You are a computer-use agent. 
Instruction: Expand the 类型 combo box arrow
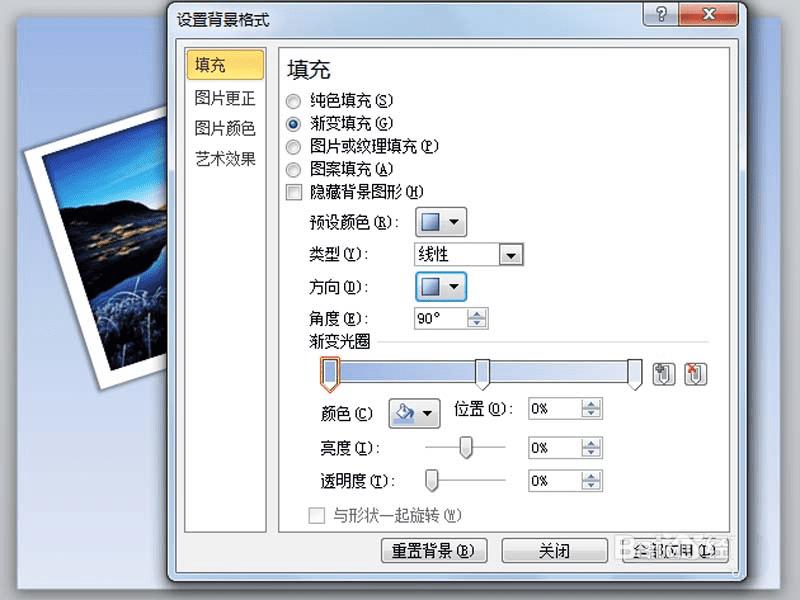pyautogui.click(x=511, y=255)
